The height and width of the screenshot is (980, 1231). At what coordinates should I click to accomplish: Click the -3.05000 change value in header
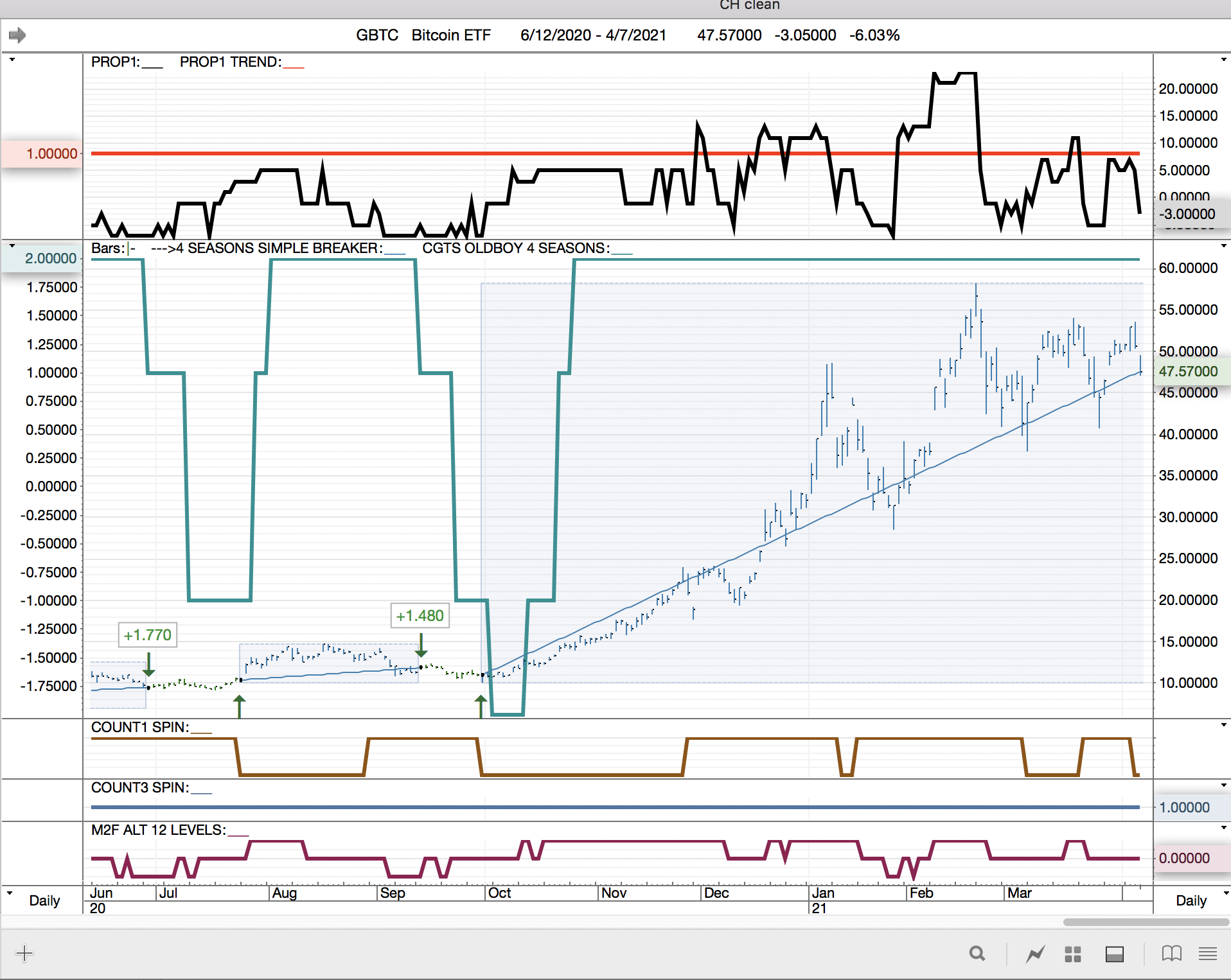[805, 35]
